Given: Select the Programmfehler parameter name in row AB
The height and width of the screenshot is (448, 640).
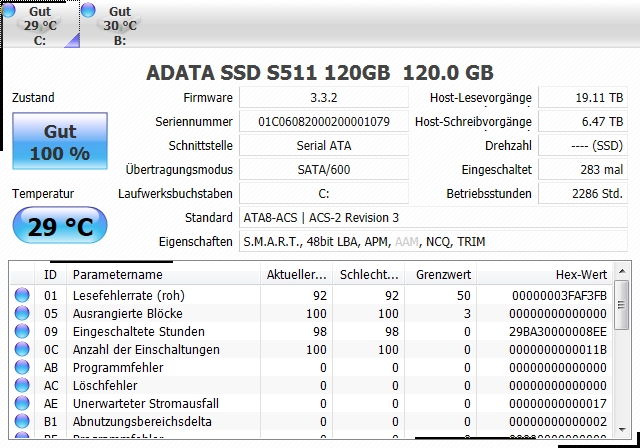Looking at the screenshot, I should point(118,367).
